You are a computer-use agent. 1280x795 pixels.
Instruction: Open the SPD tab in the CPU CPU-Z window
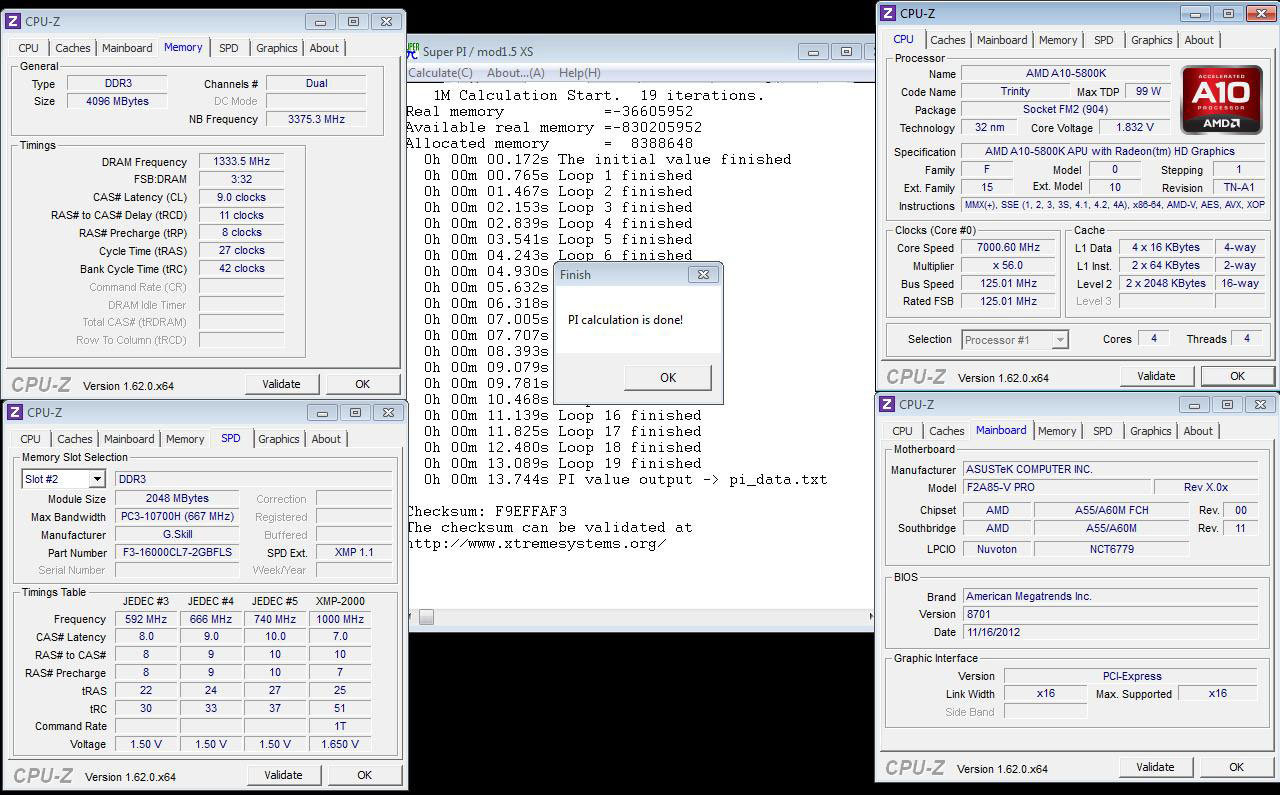(x=1104, y=40)
